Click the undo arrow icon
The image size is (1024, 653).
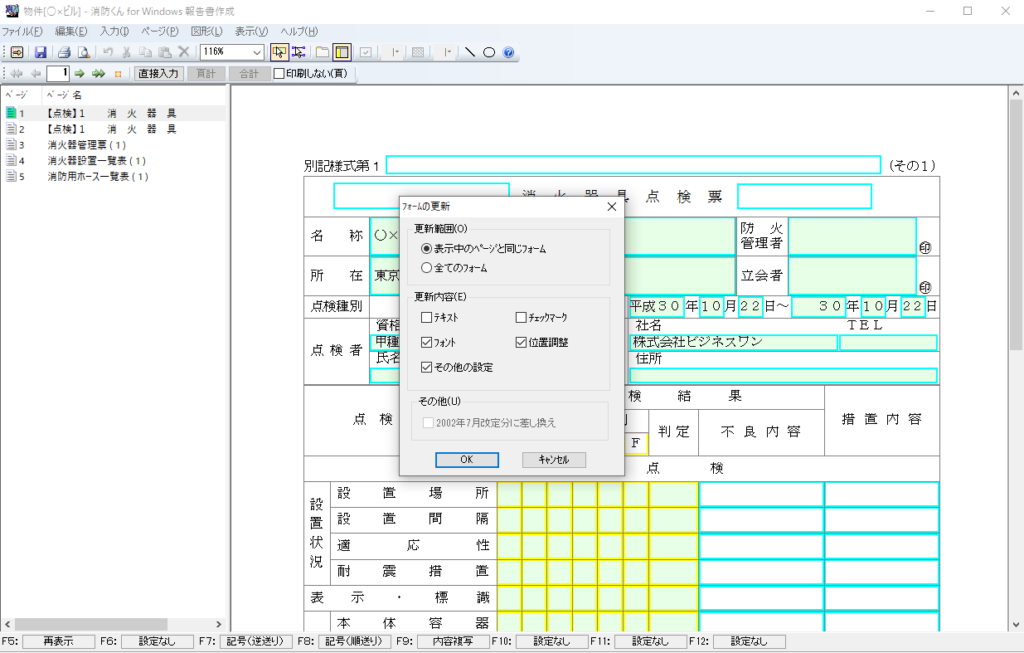[108, 52]
